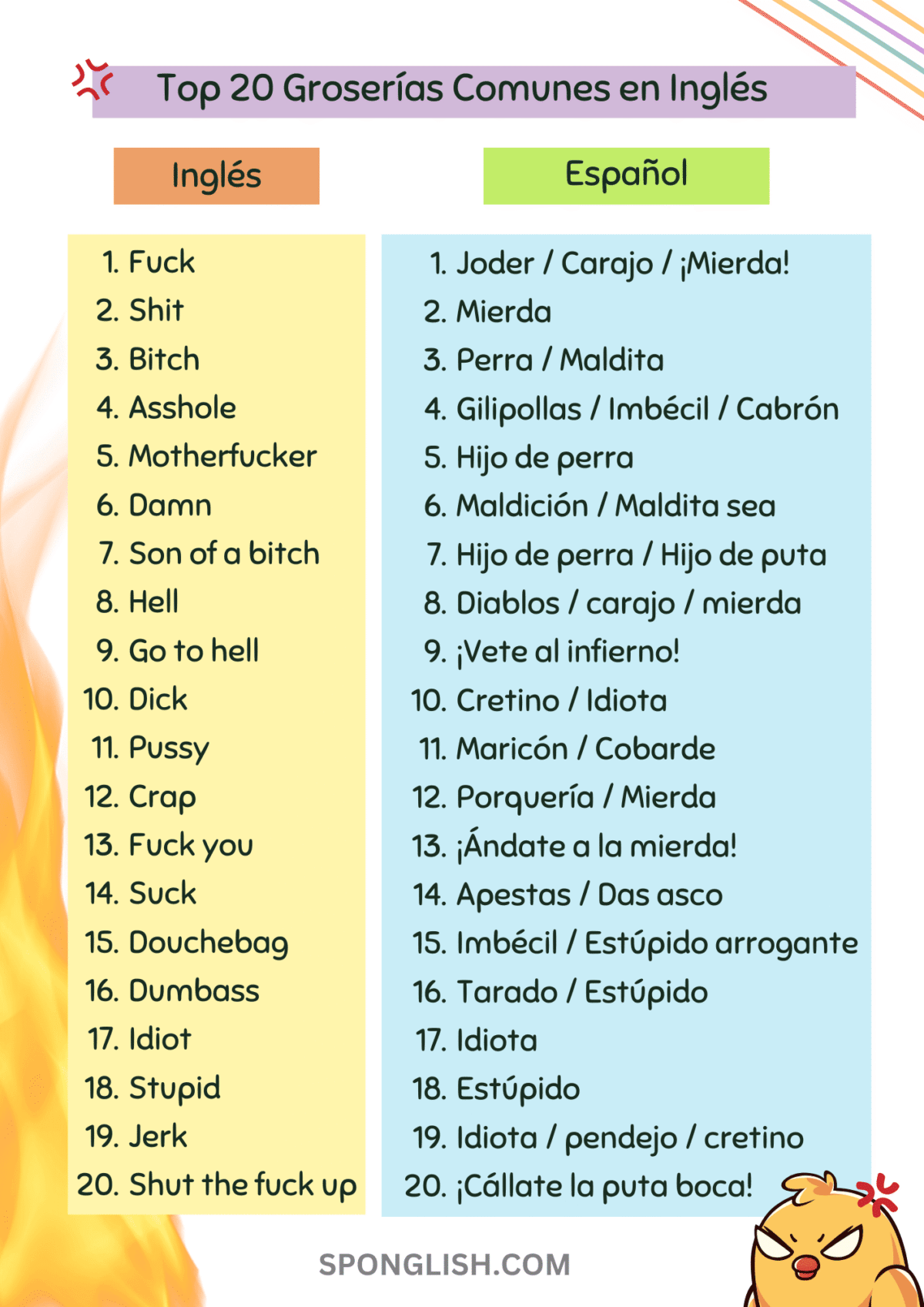Select the green Español column header
This screenshot has width=924, height=1307.
[x=626, y=176]
